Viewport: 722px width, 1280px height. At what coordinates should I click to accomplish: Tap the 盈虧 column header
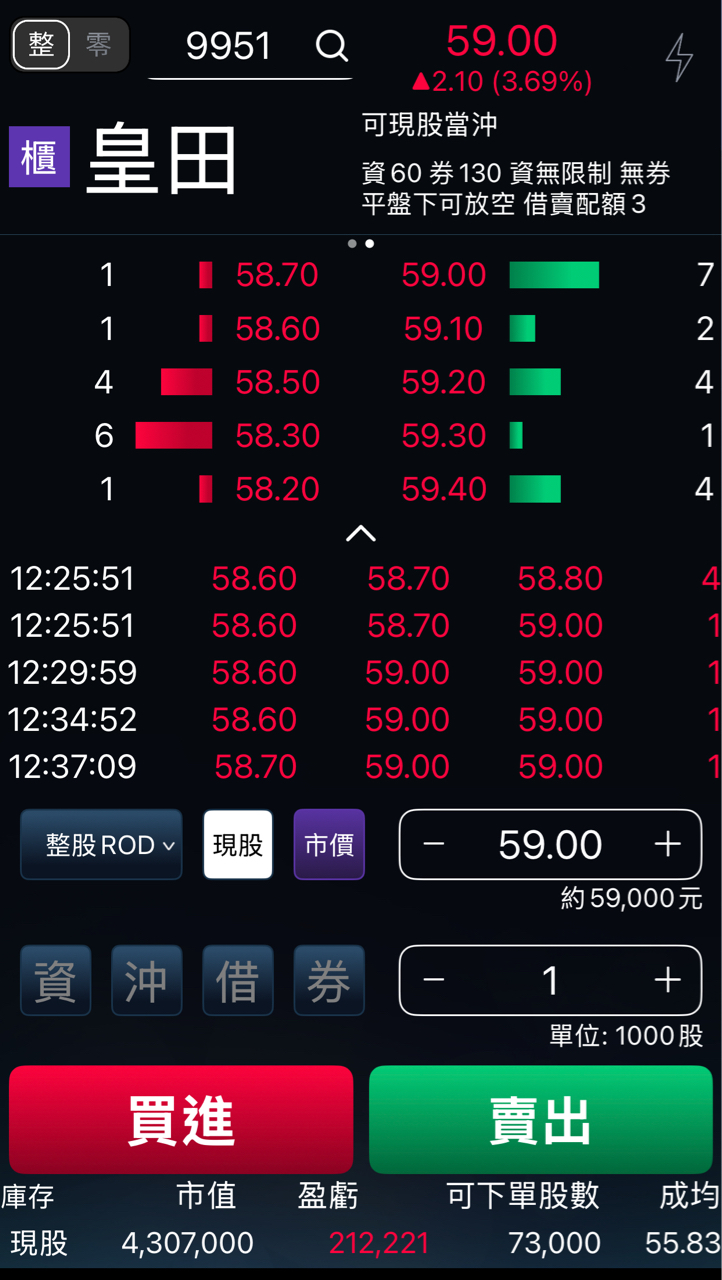328,1195
